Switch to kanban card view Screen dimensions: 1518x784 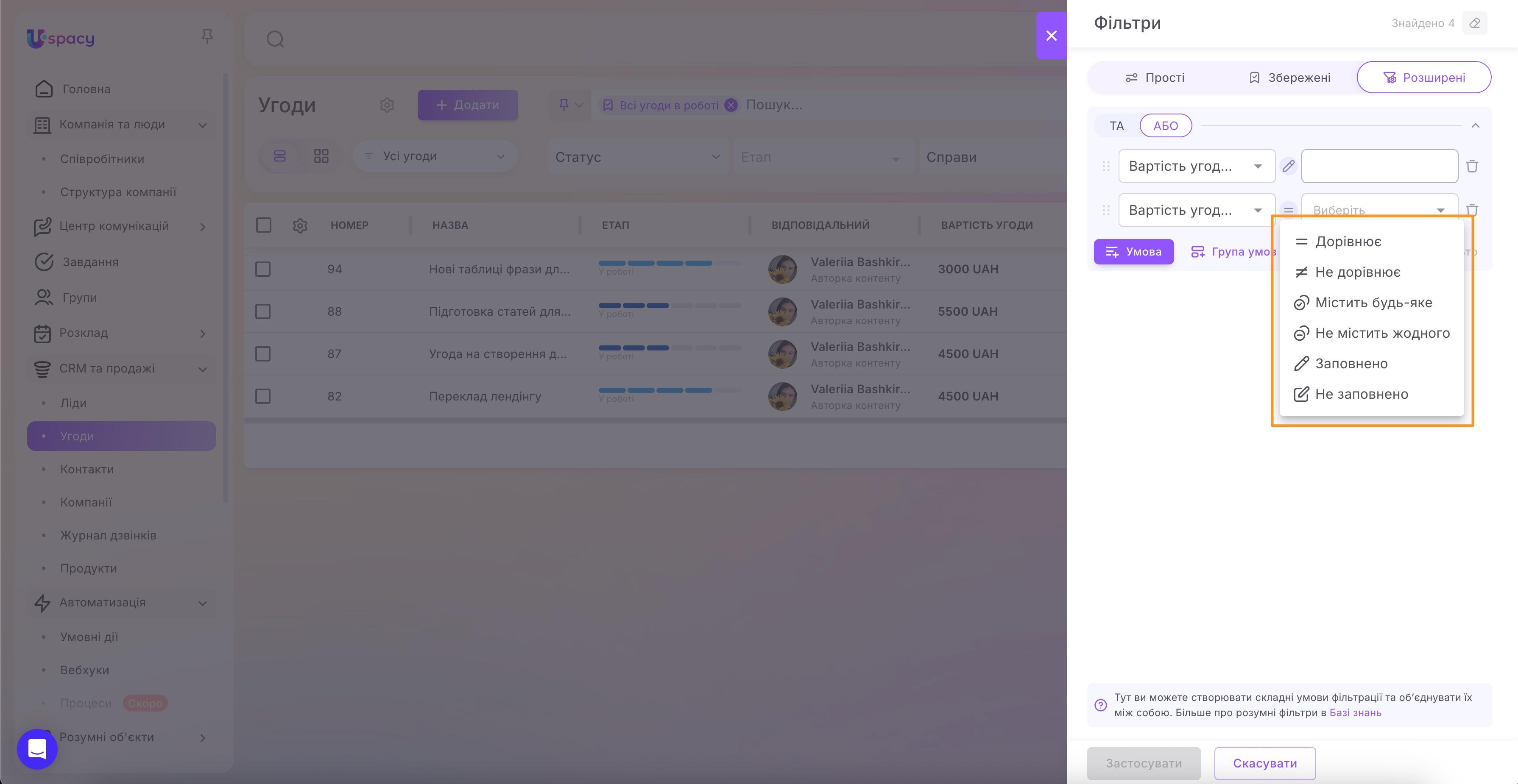(321, 156)
